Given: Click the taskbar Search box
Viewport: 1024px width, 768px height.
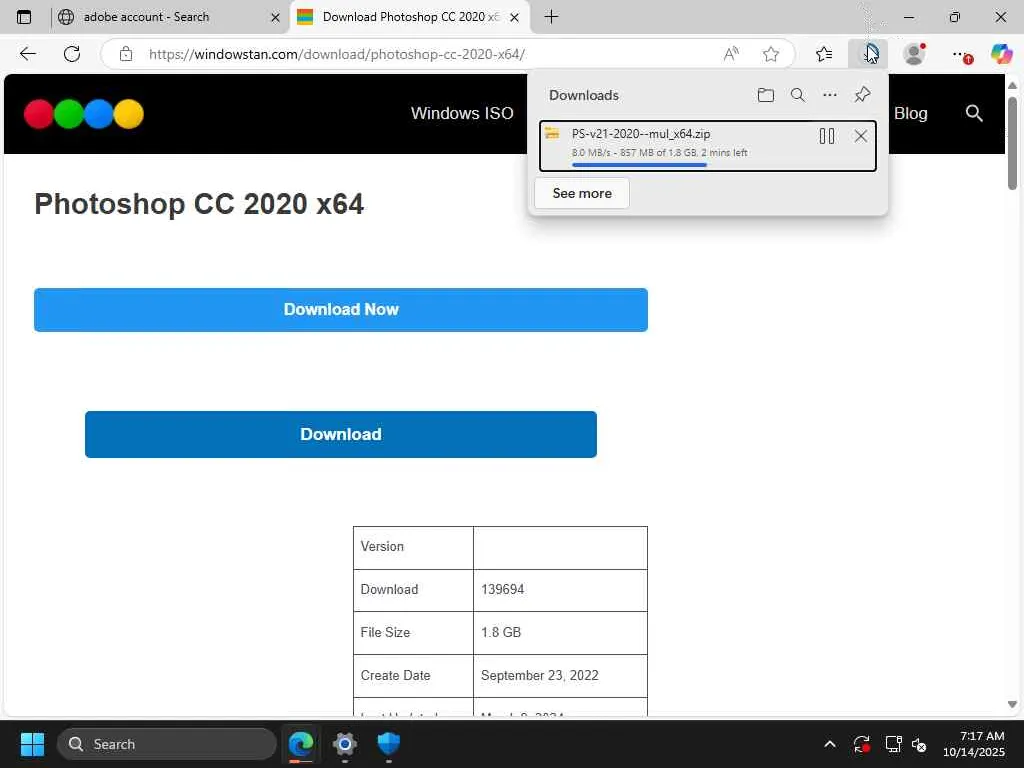Looking at the screenshot, I should (x=167, y=744).
